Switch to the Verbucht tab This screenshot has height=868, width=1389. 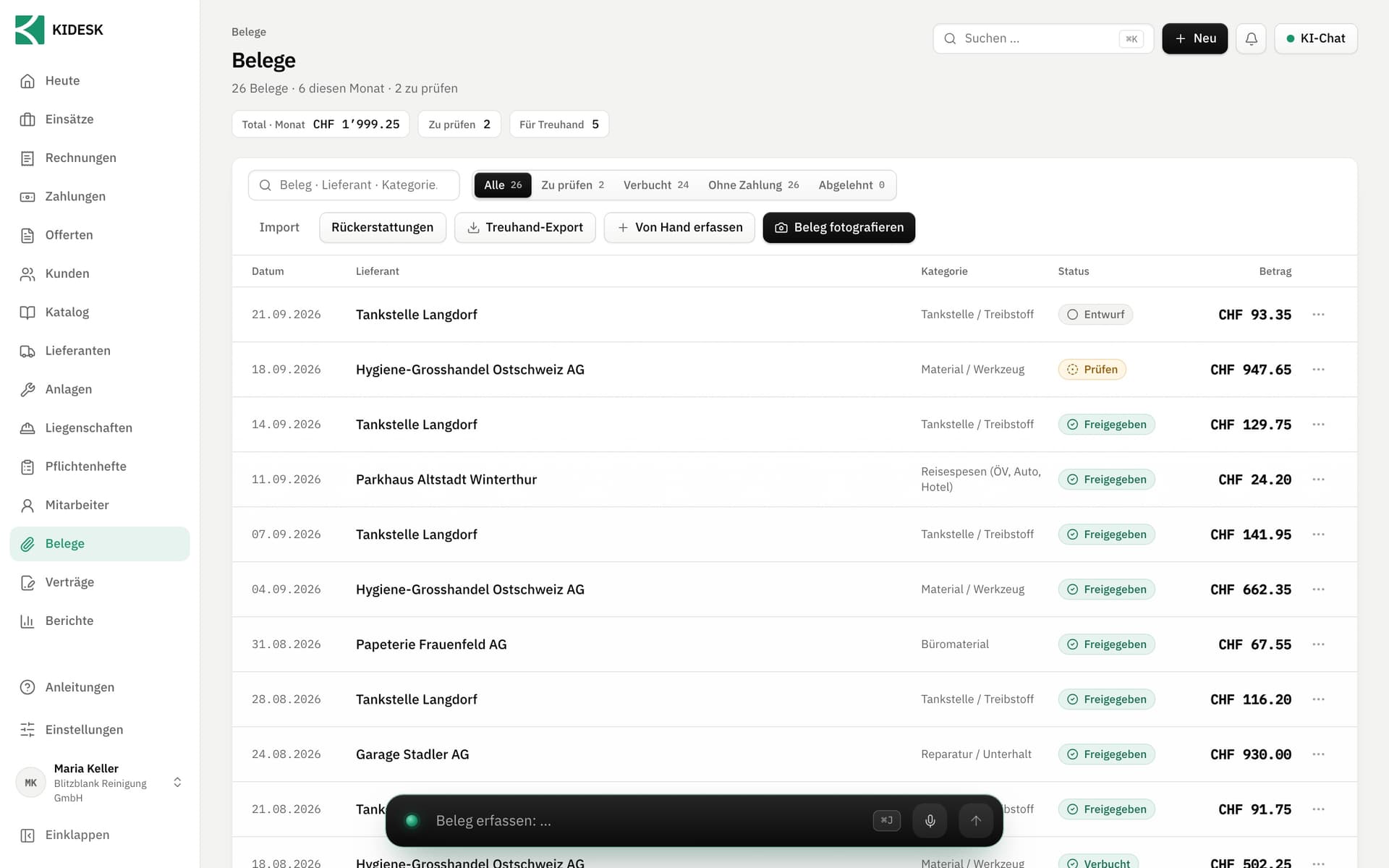click(x=655, y=185)
